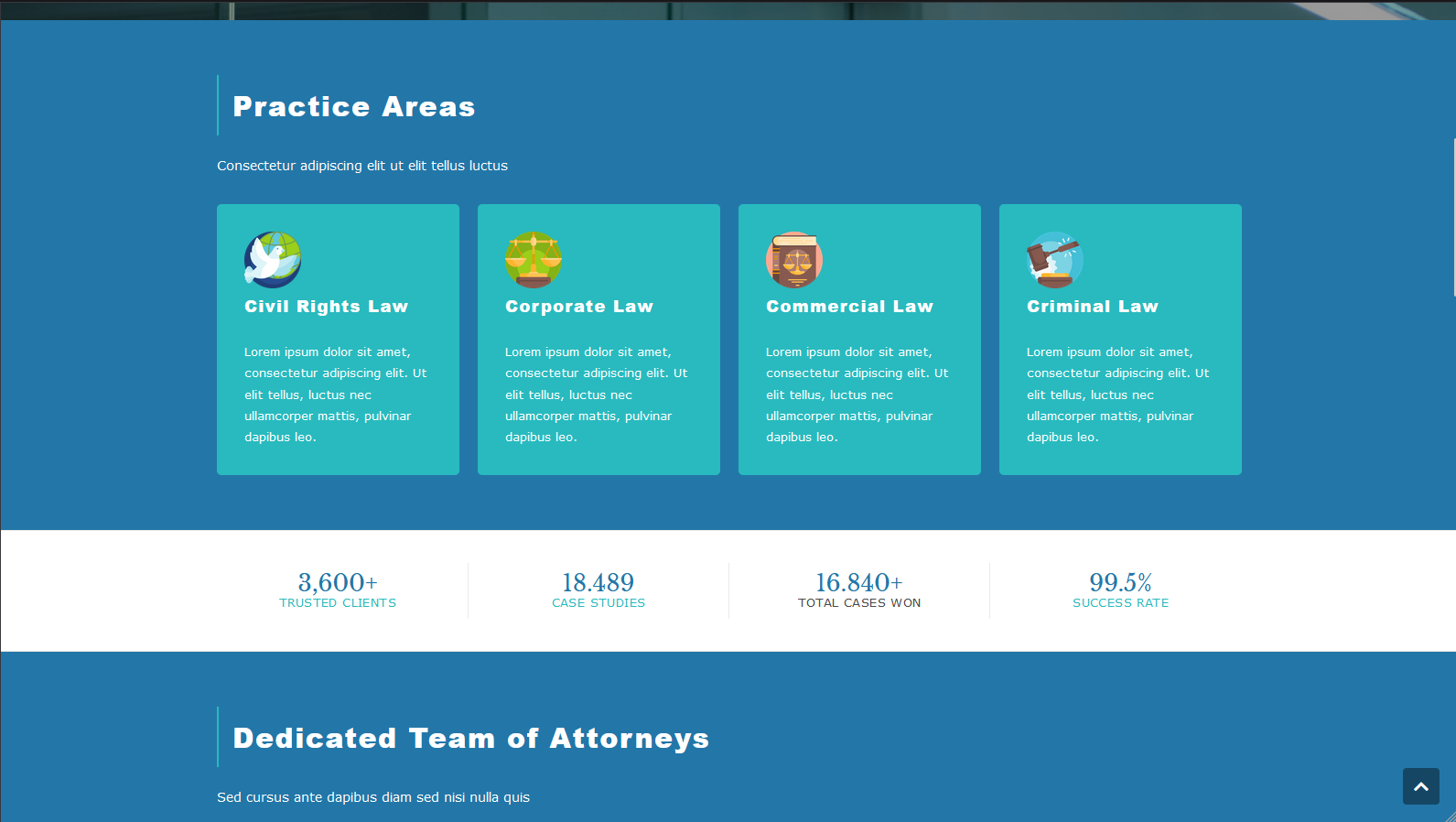Viewport: 1456px width, 822px height.
Task: Open the Civil Rights Law heading
Action: click(x=326, y=307)
